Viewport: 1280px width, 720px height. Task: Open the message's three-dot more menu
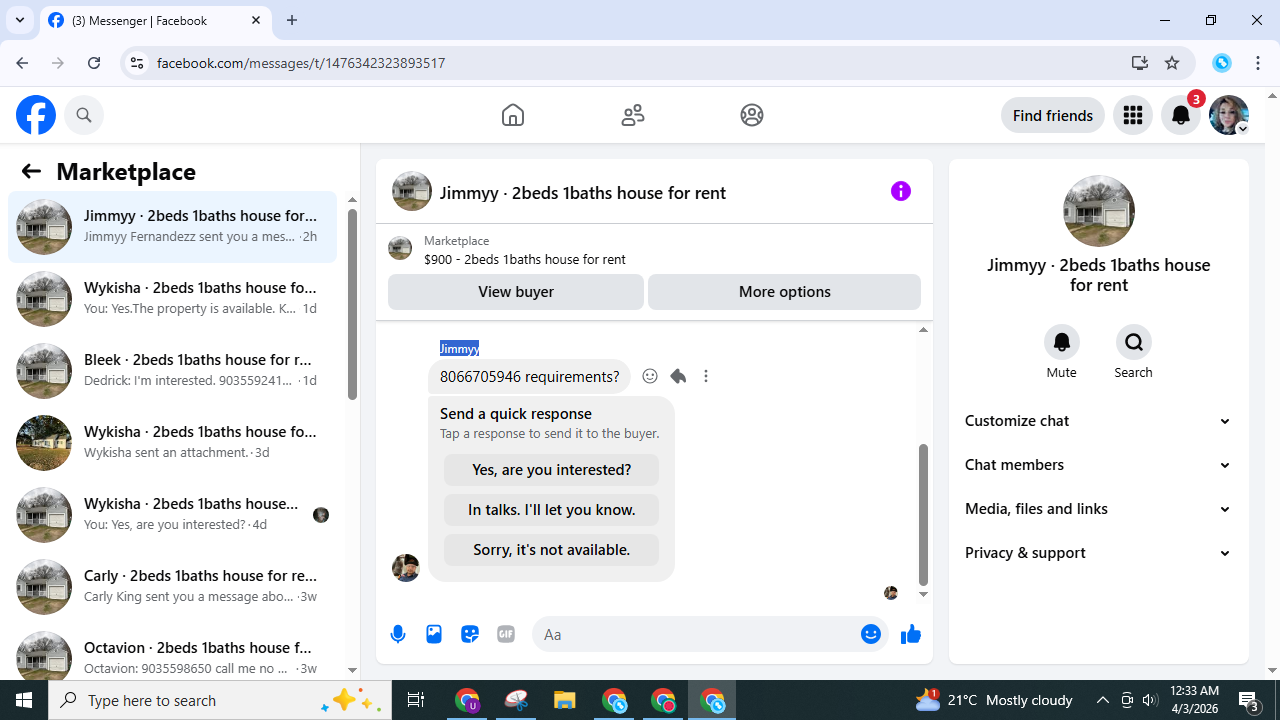(x=706, y=376)
